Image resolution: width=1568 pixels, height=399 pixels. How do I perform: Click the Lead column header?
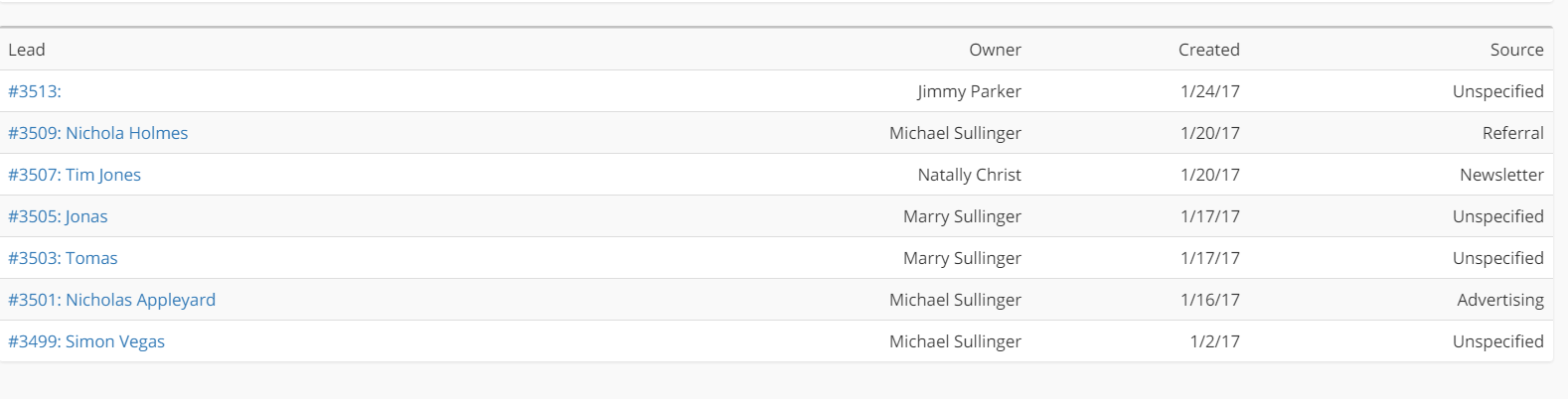point(27,50)
